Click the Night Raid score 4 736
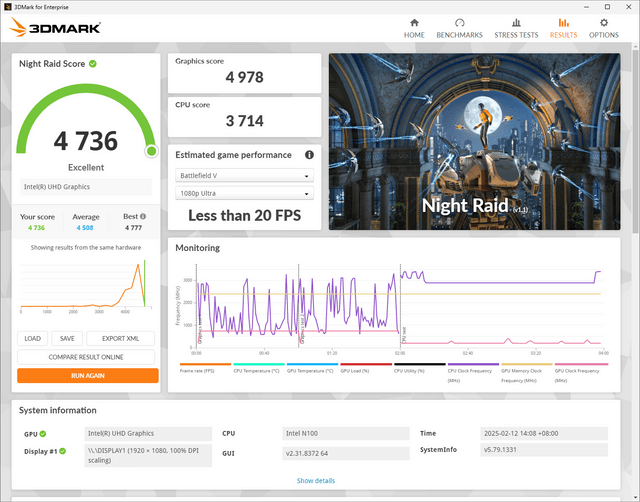640x502 pixels. pyautogui.click(x=86, y=141)
